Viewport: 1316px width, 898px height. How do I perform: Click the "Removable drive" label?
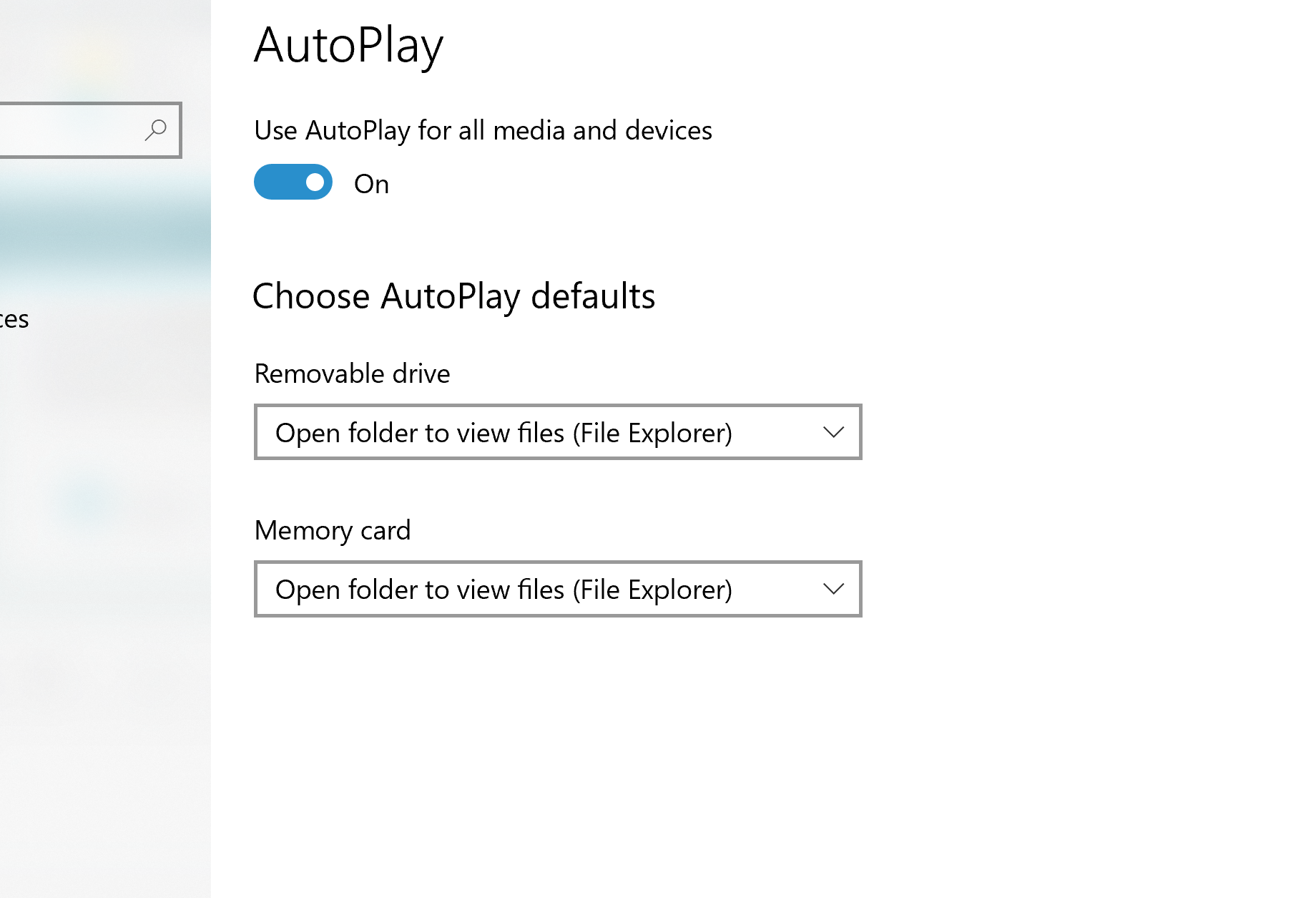[352, 374]
